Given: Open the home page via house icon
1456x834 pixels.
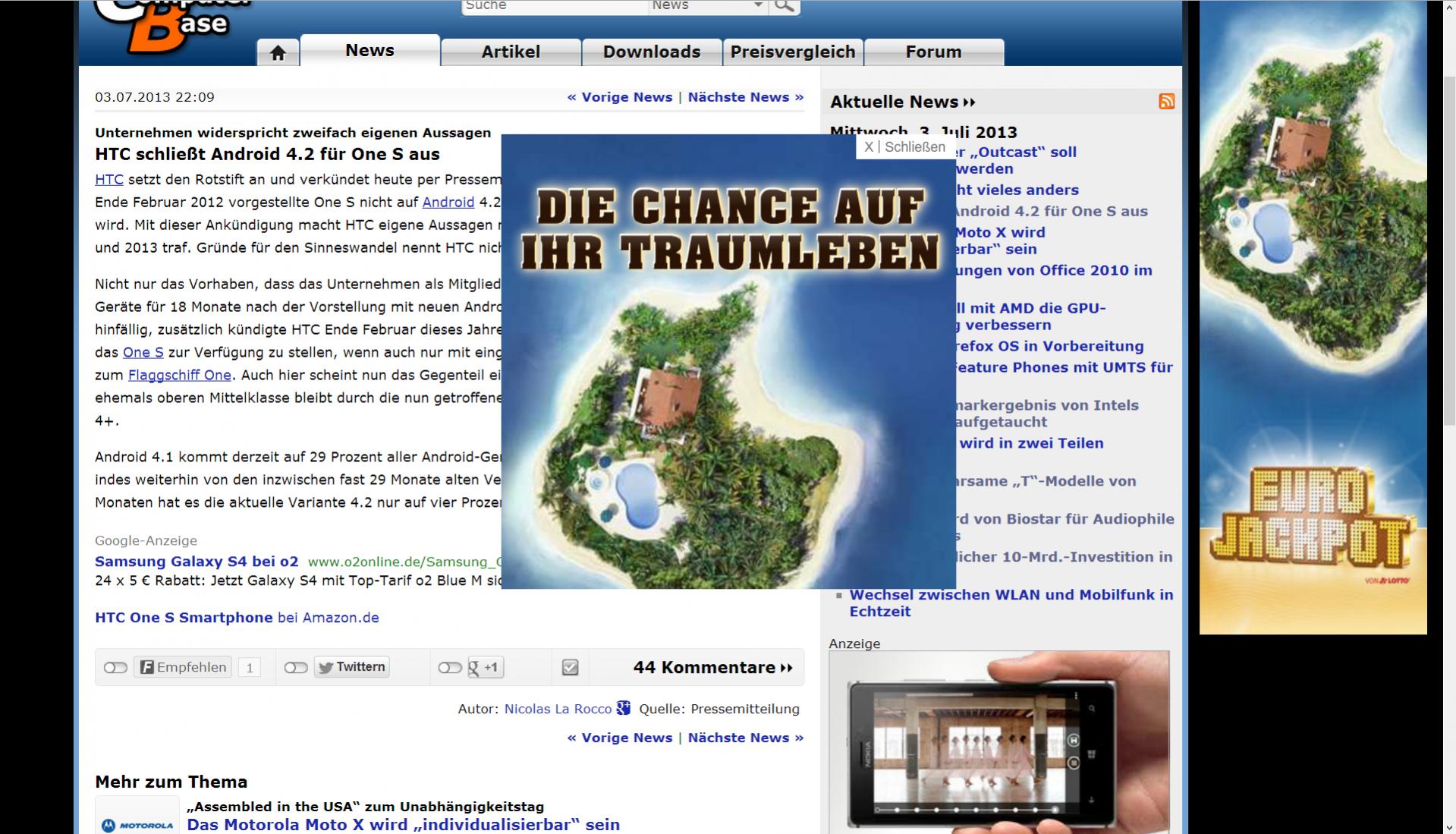Looking at the screenshot, I should click(278, 52).
